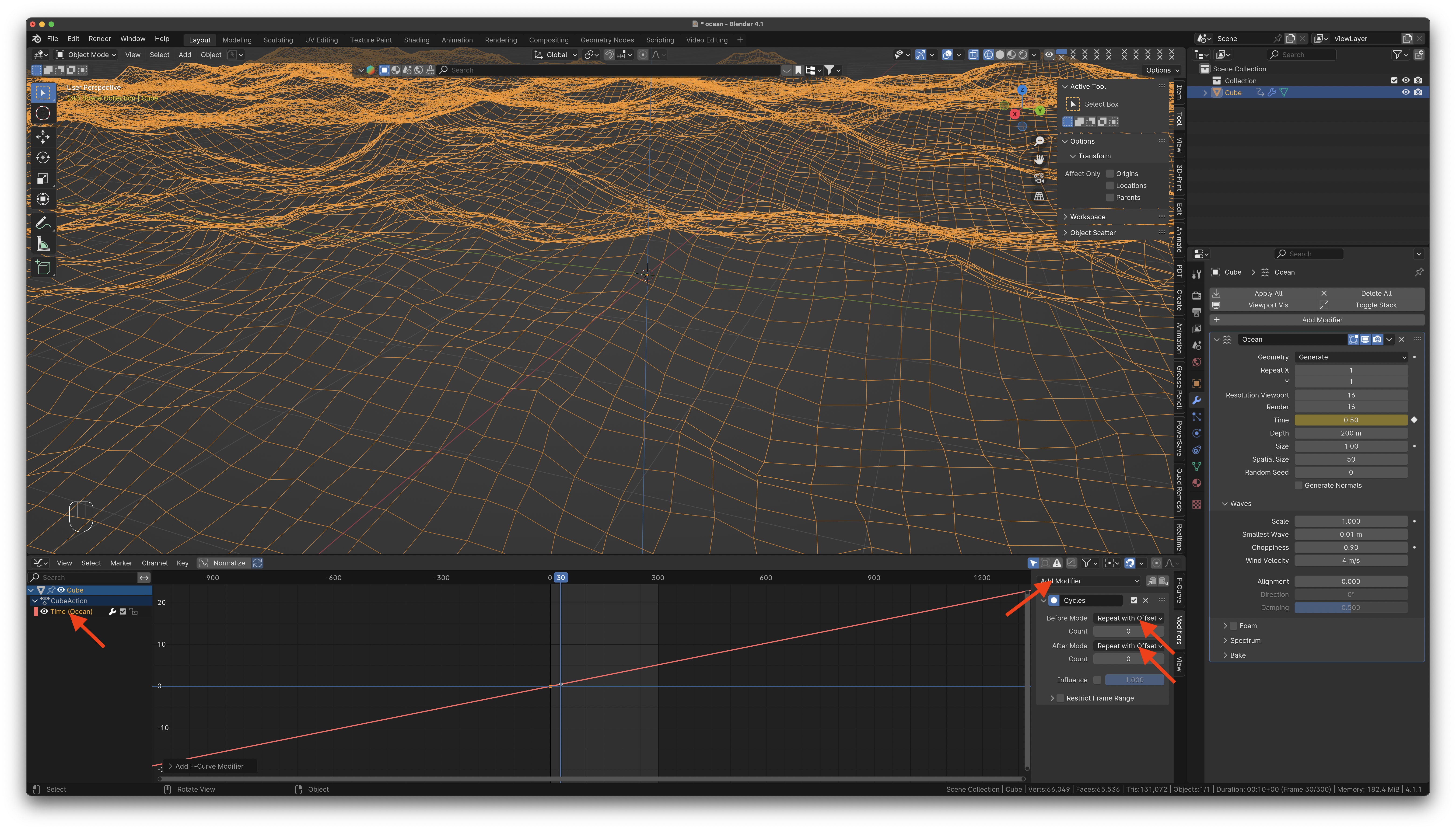Switch perspective/orthographic with the grid icon
This screenshot has width=1456, height=830.
(1039, 196)
